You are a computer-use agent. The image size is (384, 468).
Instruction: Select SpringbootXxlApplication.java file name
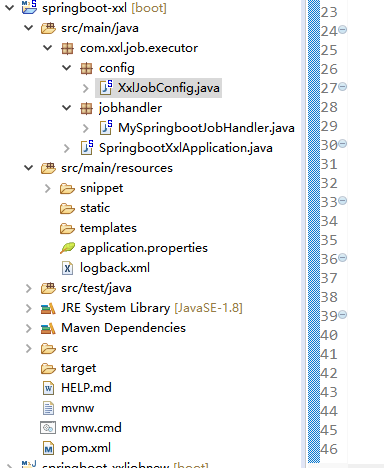[x=186, y=148]
